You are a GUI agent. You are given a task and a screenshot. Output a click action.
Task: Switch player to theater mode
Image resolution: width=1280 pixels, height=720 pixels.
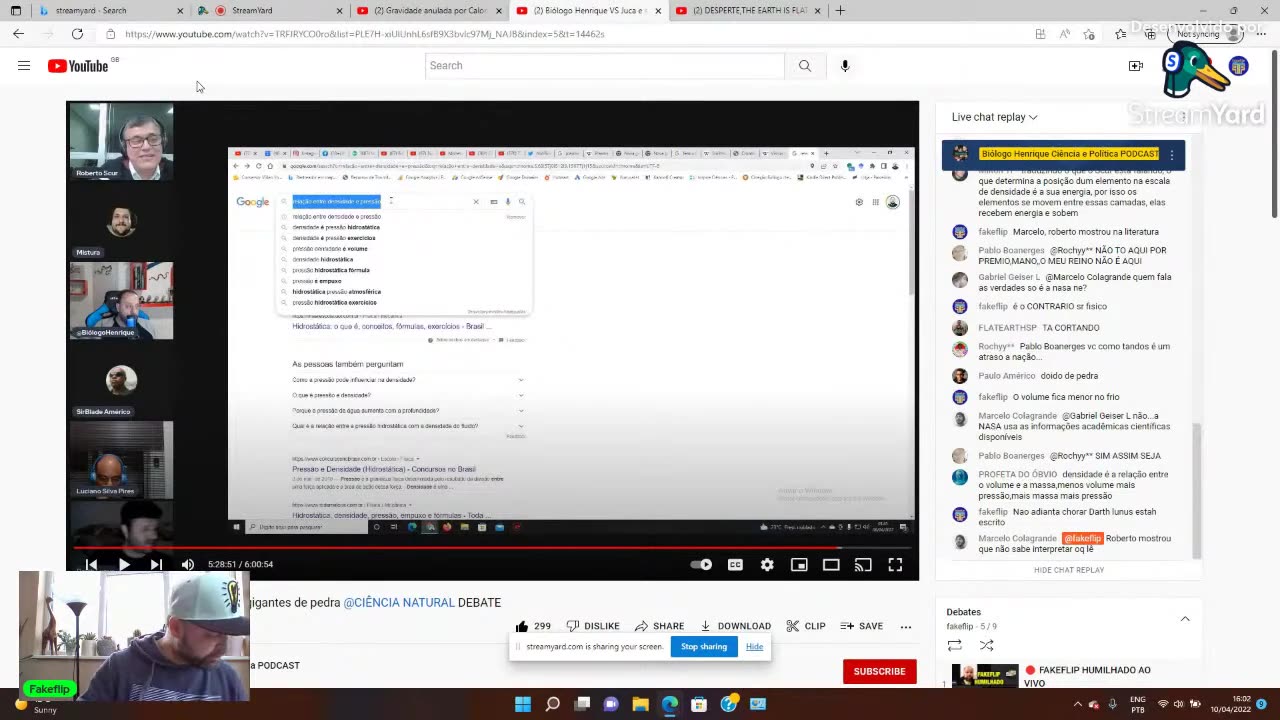point(831,564)
